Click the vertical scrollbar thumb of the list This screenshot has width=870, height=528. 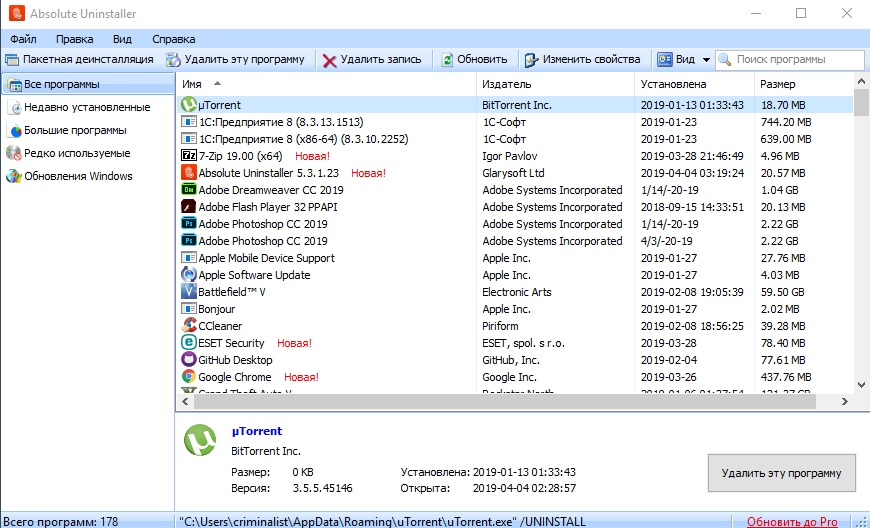pos(861,103)
